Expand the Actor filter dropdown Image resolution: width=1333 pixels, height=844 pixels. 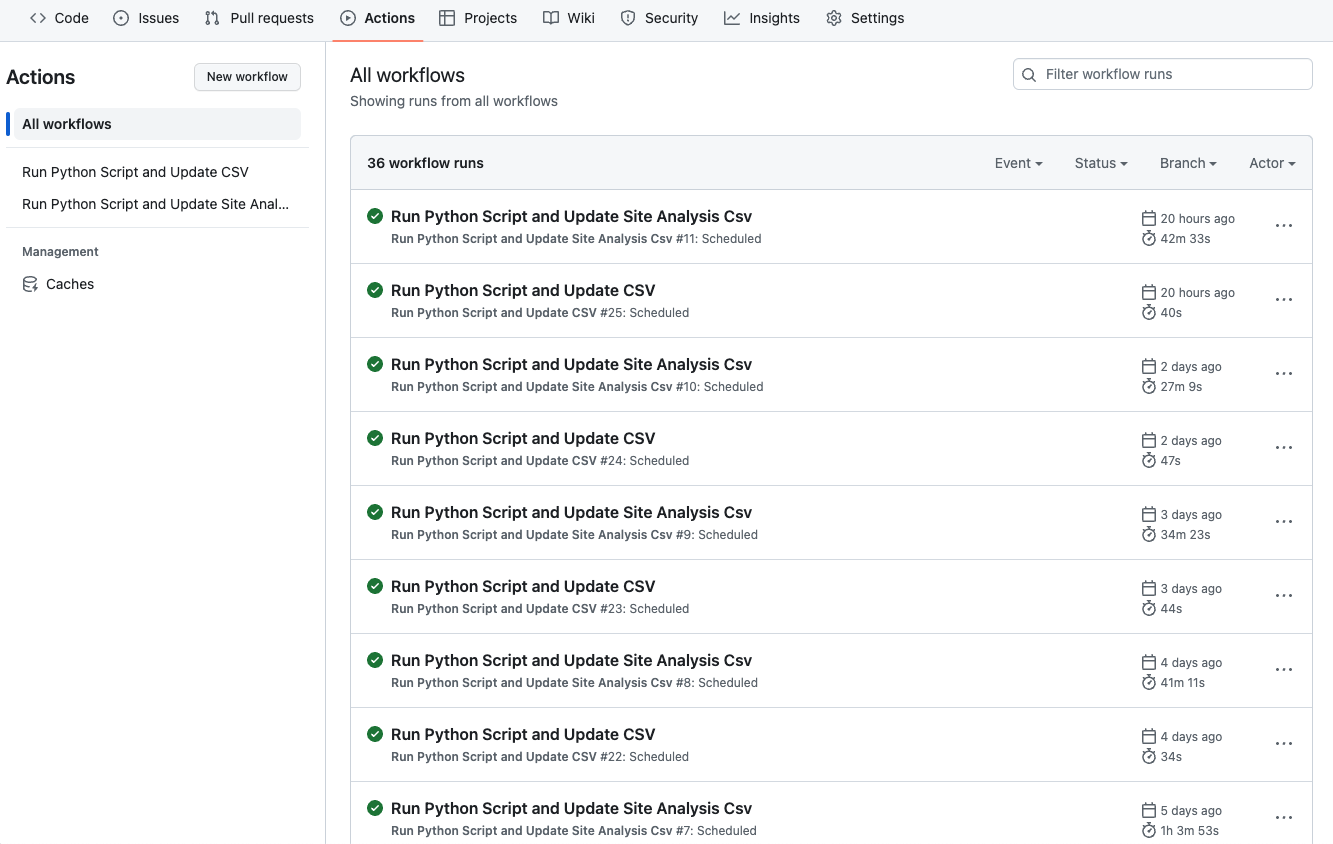[x=1272, y=163]
